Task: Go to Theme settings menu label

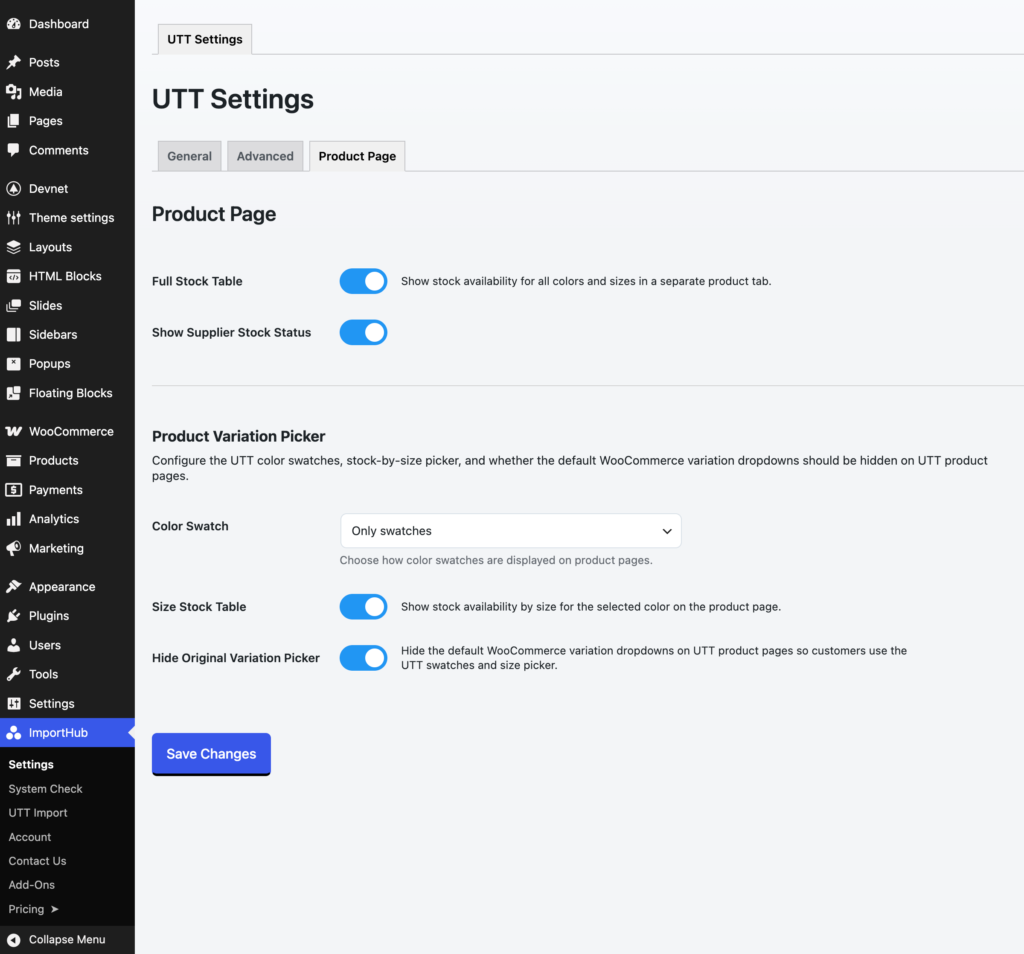Action: point(72,218)
